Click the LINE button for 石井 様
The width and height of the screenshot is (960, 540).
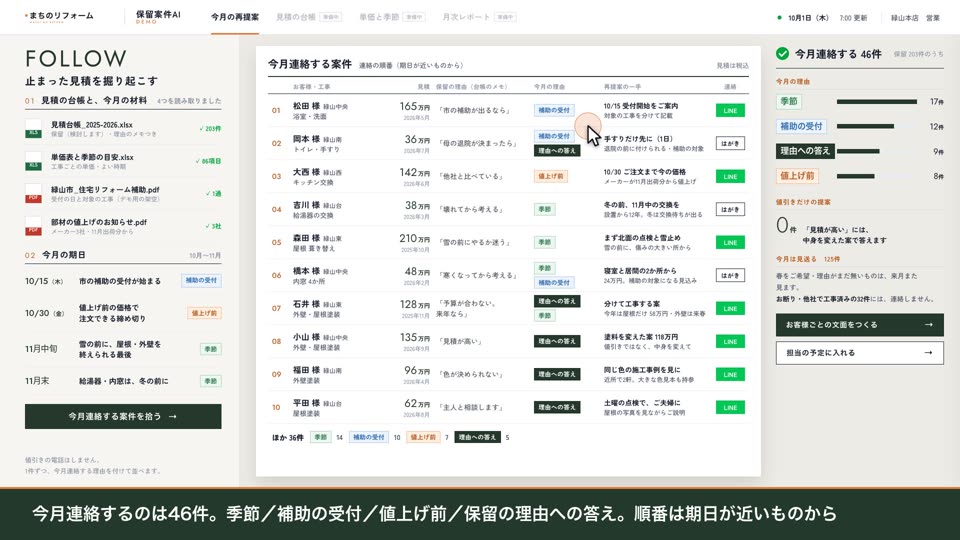point(730,309)
